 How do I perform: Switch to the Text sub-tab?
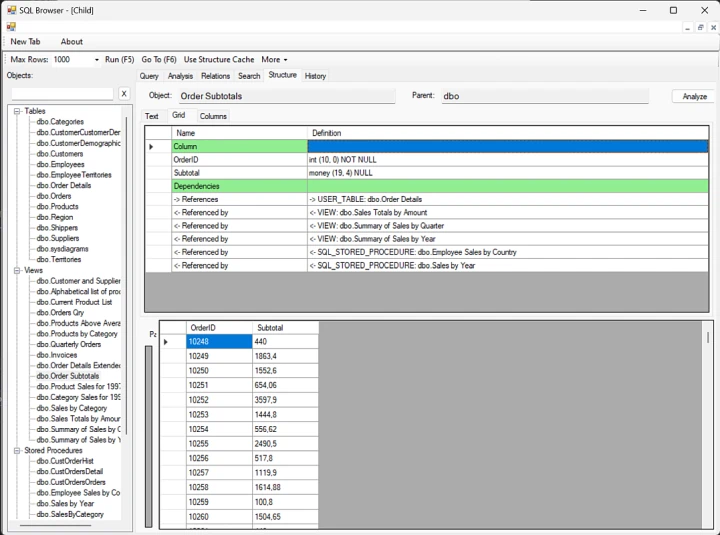(x=152, y=116)
